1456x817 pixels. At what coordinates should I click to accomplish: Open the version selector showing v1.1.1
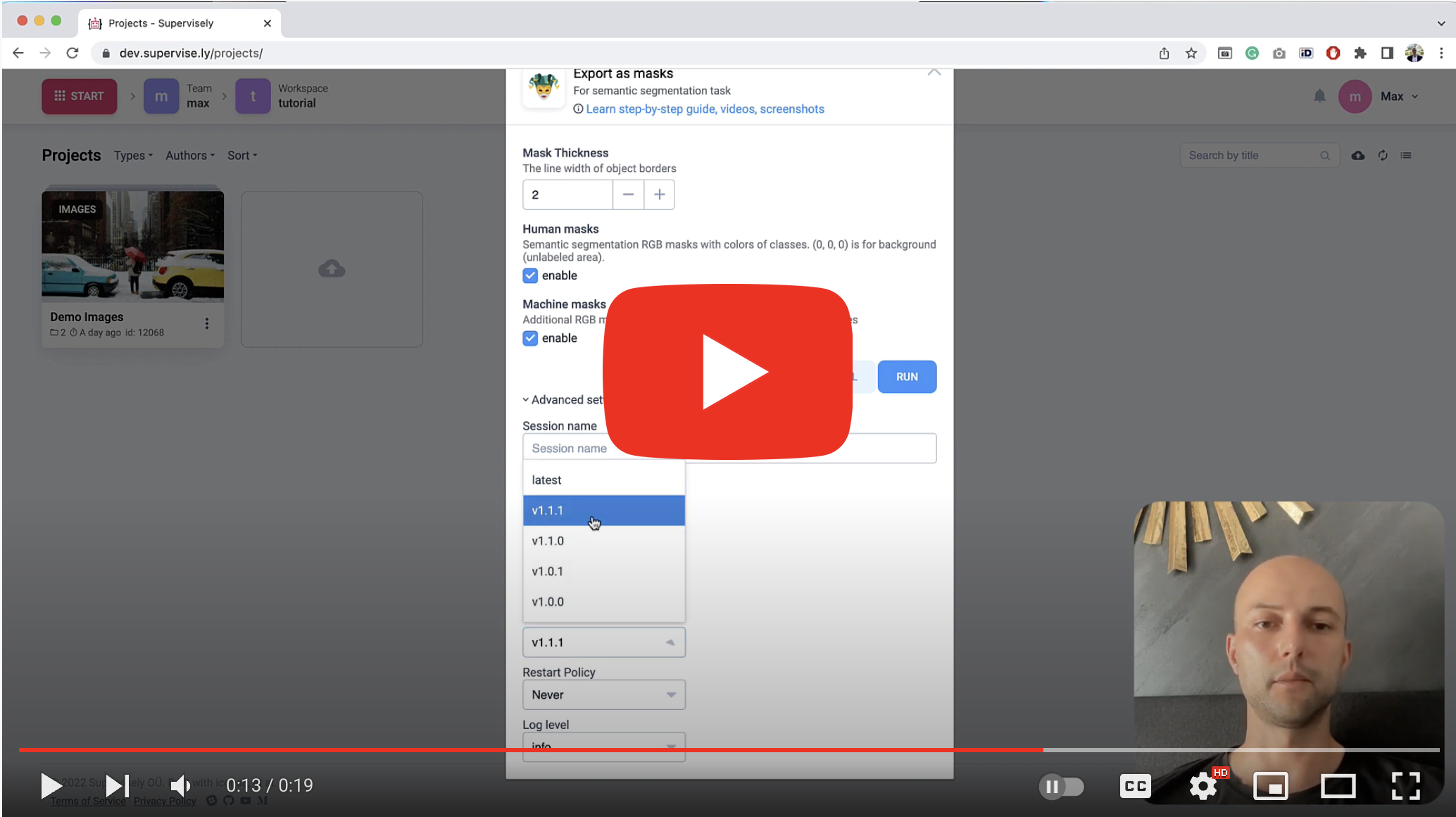click(x=603, y=642)
